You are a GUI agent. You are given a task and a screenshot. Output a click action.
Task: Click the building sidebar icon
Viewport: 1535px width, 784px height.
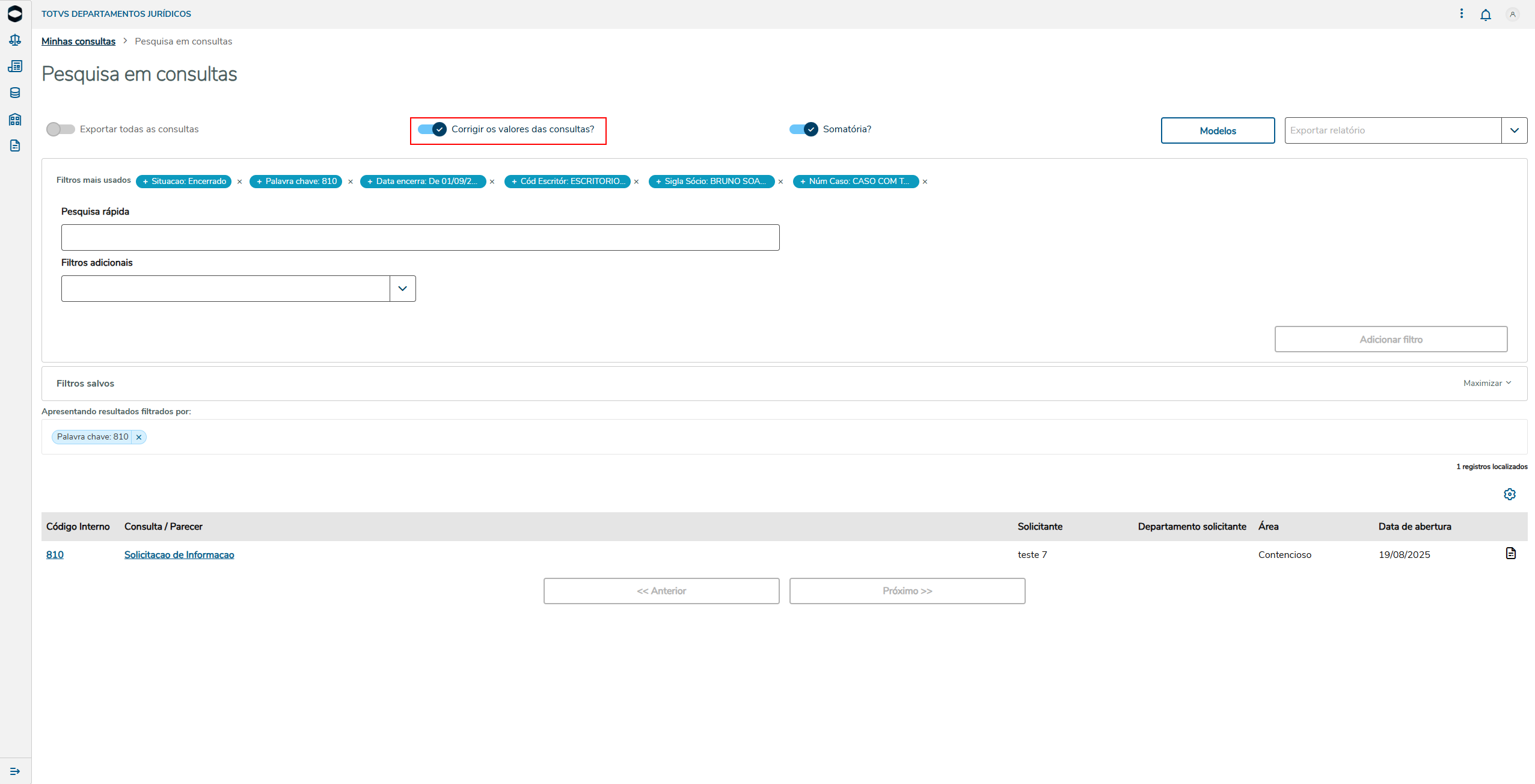(x=15, y=119)
